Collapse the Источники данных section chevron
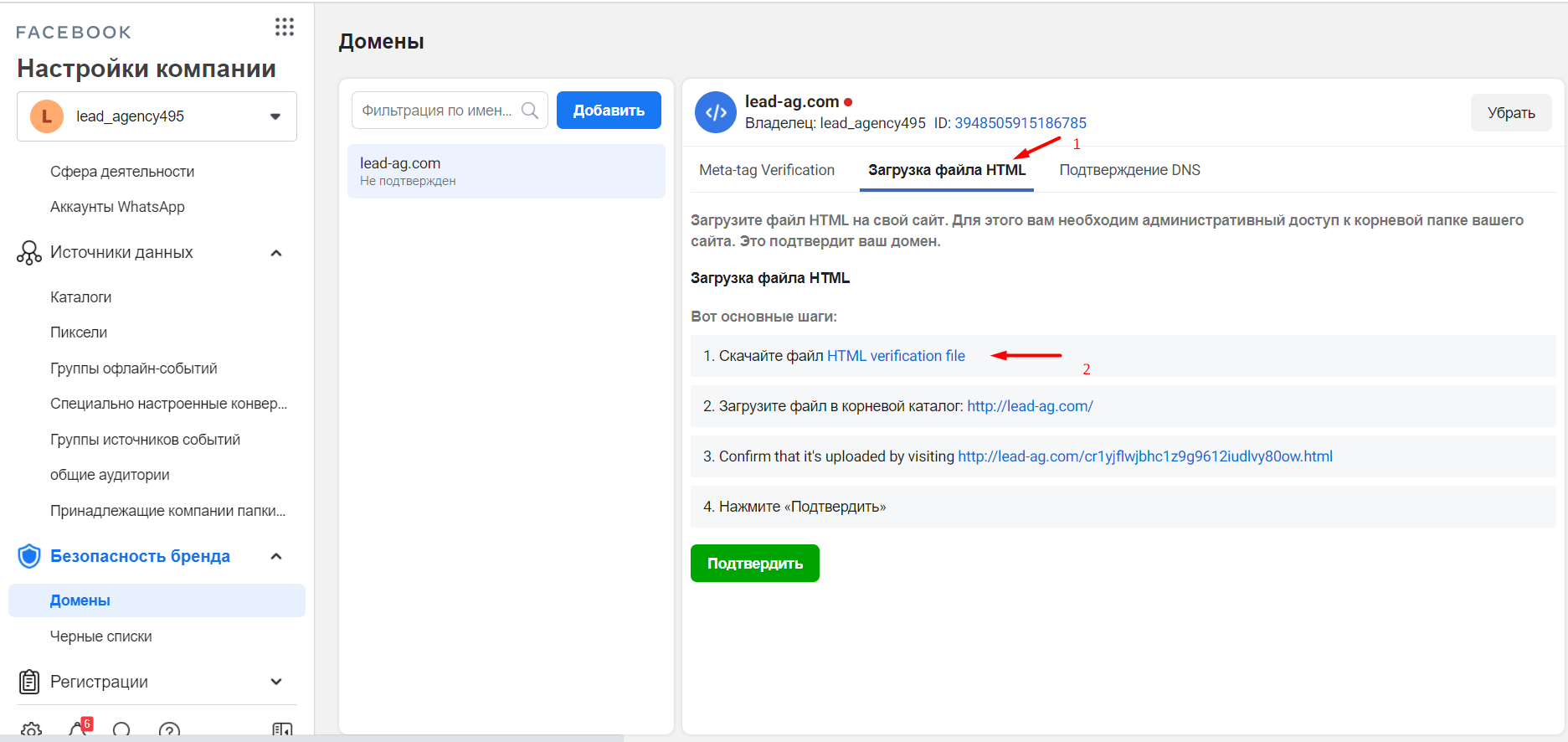This screenshot has height=742, width=1568. point(276,253)
